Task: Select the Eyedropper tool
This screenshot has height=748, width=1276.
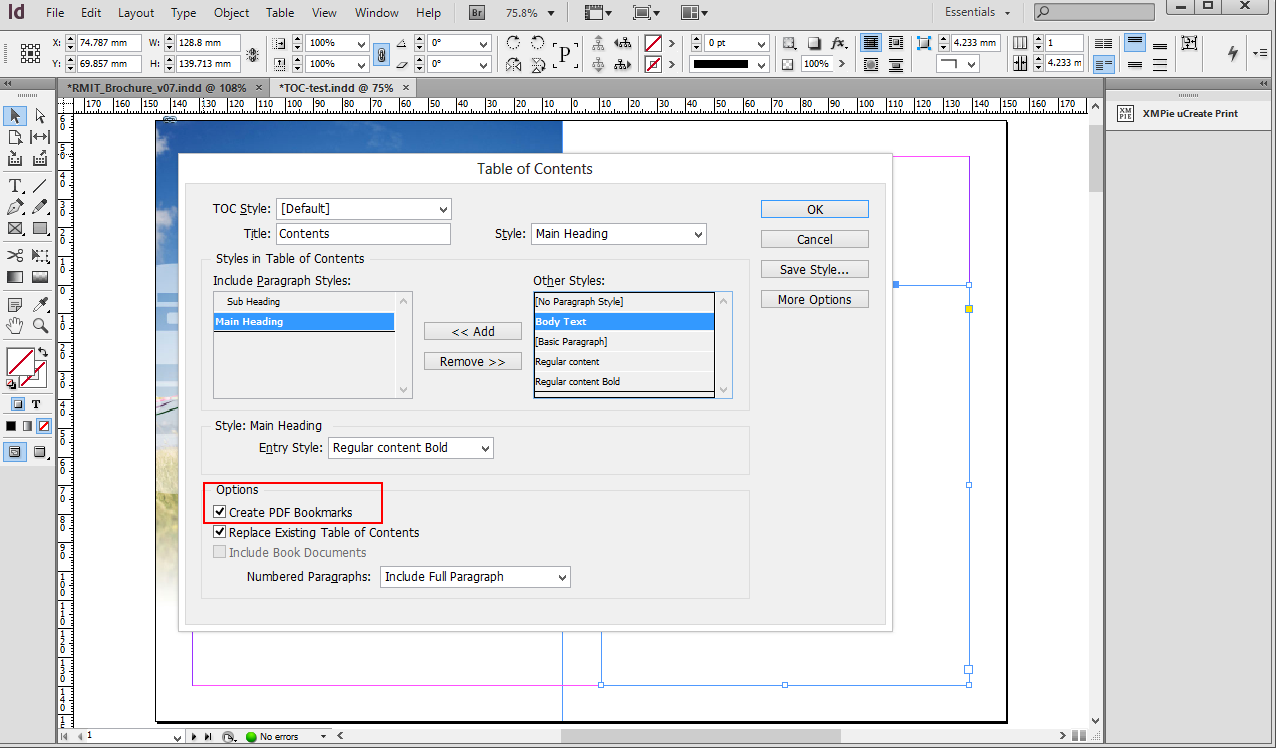Action: (x=38, y=306)
